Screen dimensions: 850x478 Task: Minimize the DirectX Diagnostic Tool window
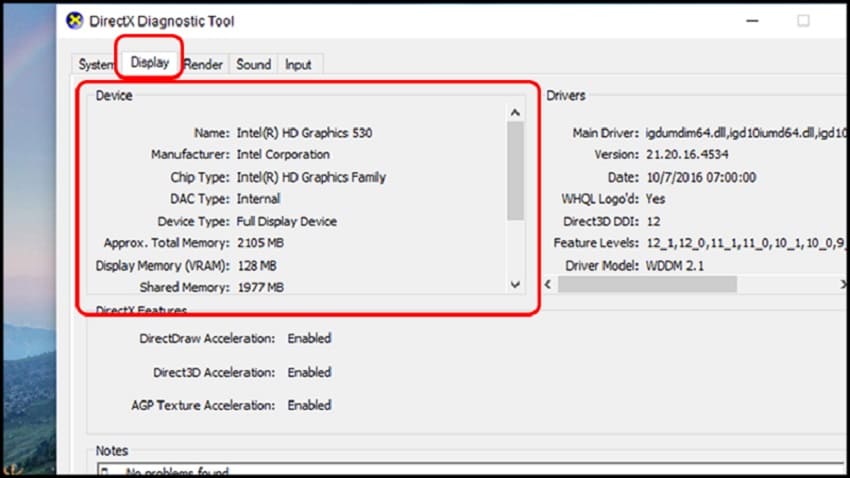752,21
